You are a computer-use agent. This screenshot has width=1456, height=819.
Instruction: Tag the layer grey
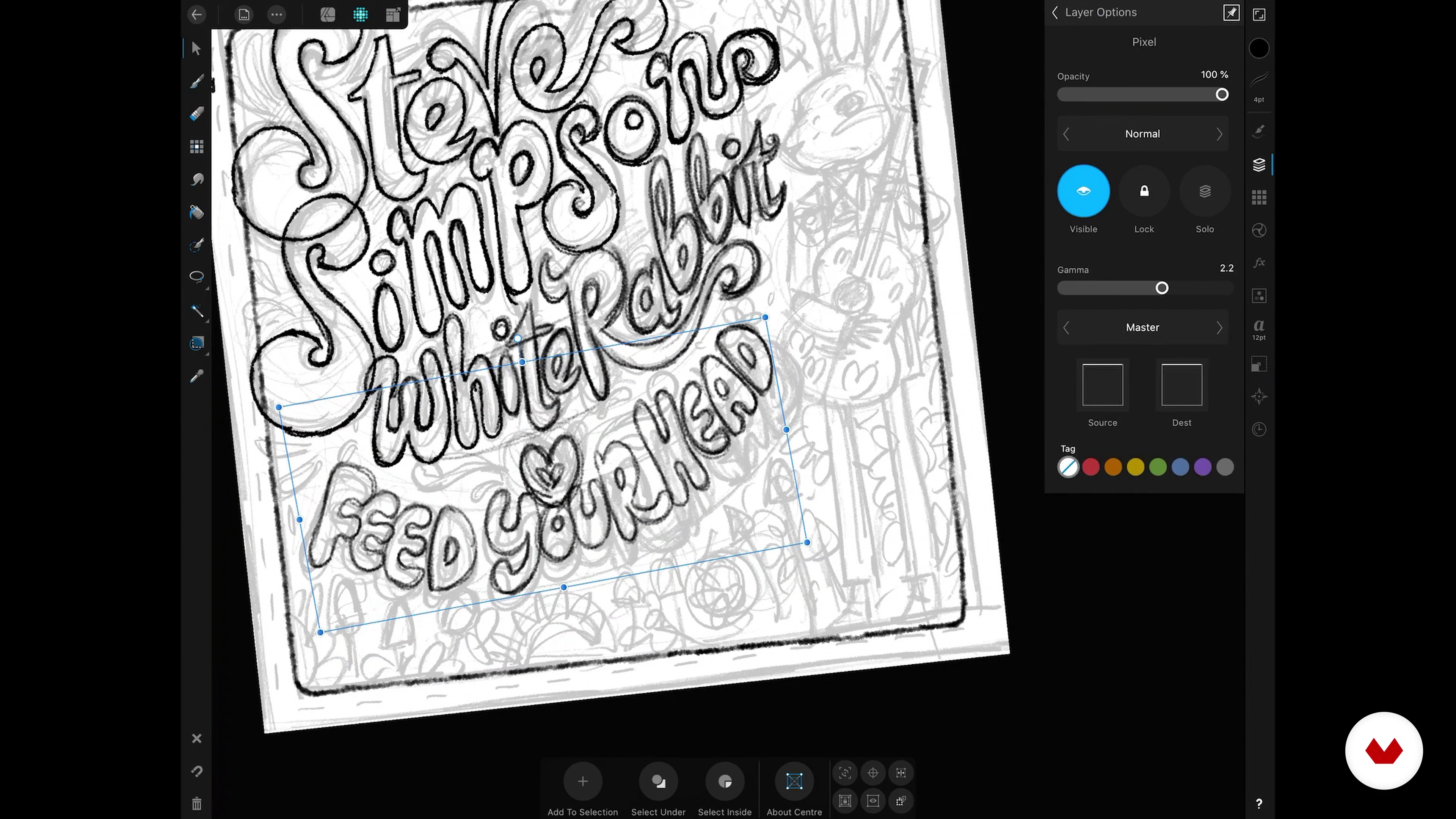(x=1225, y=467)
